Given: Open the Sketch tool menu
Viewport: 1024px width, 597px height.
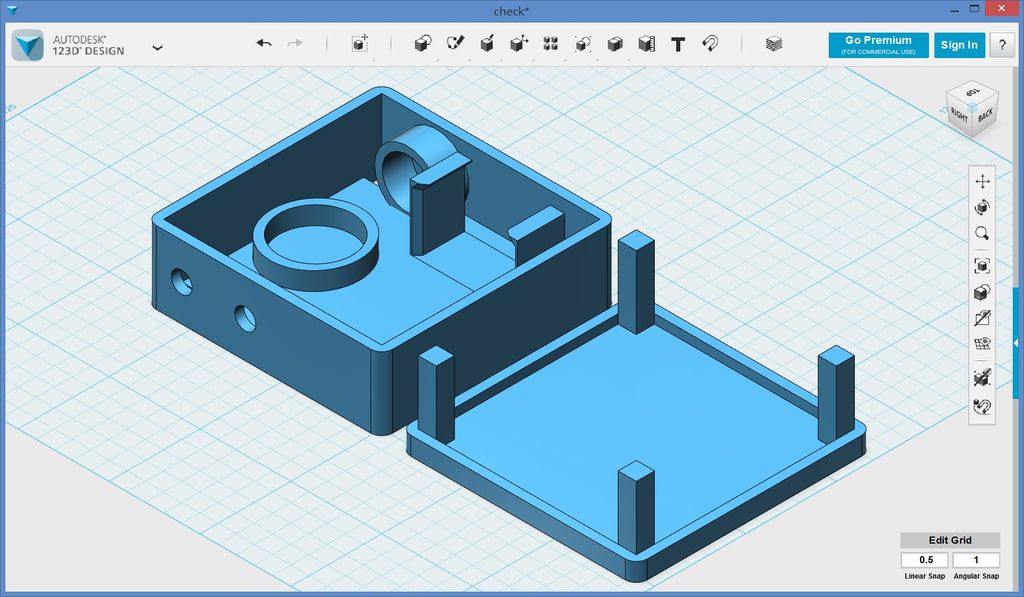Looking at the screenshot, I should [x=455, y=43].
